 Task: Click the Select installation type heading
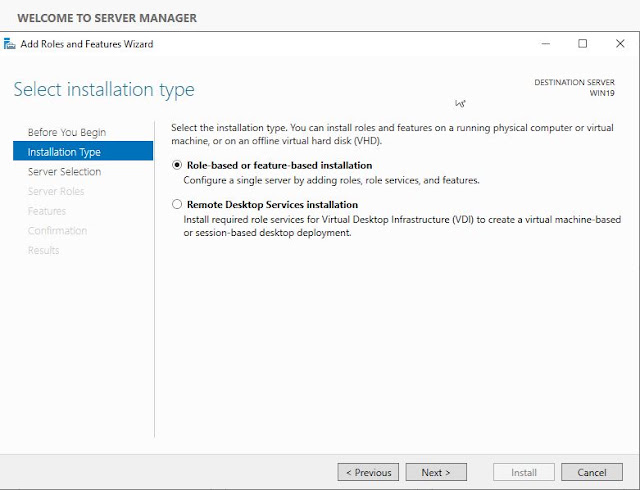coord(104,89)
